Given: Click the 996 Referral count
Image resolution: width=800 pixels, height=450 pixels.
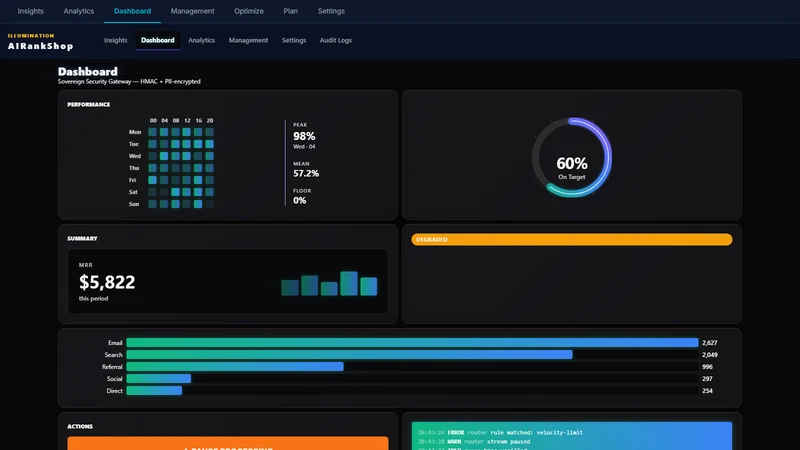Looking at the screenshot, I should (707, 367).
